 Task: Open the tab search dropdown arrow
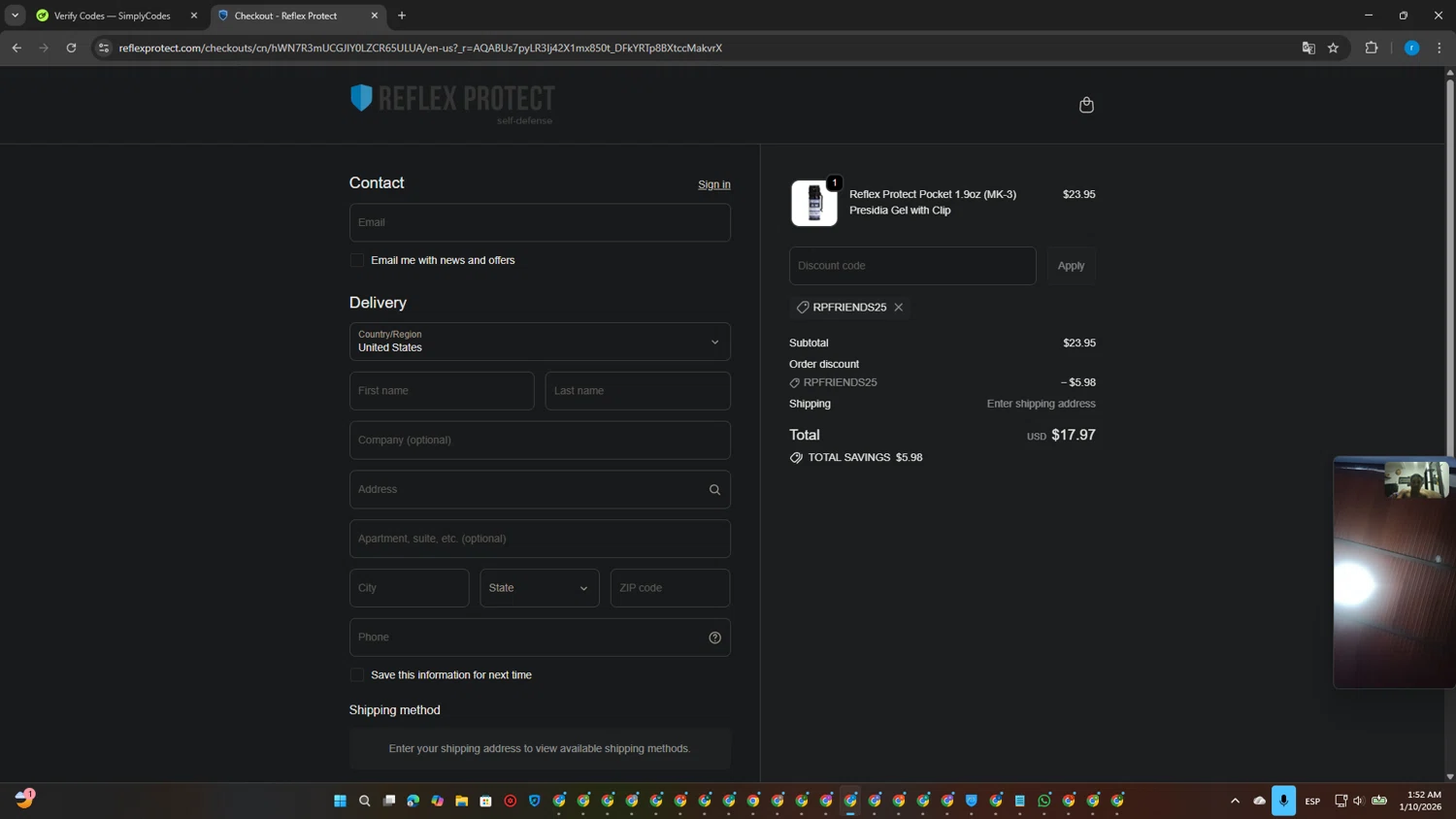tap(15, 16)
